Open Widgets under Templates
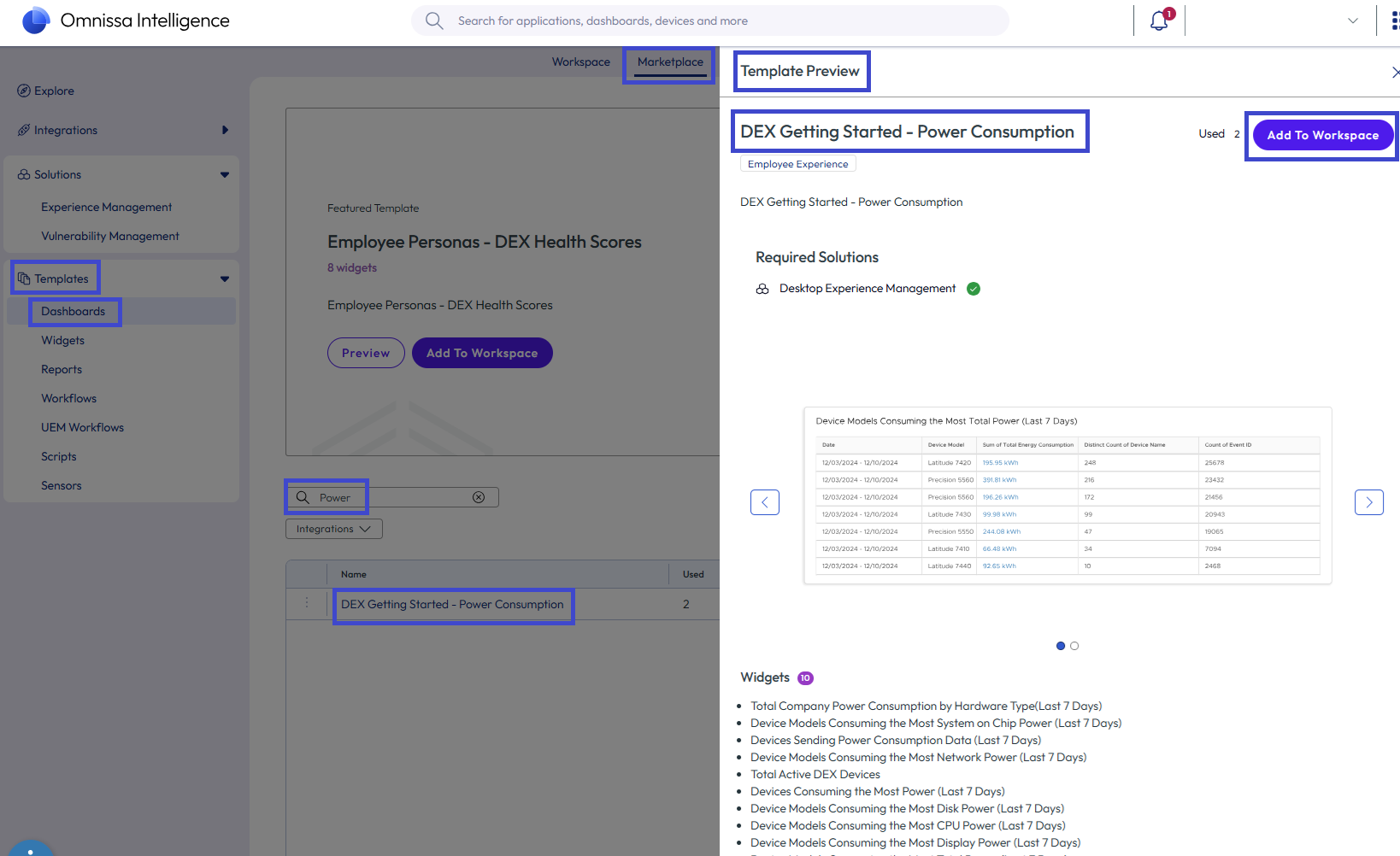1400x856 pixels. click(x=63, y=340)
